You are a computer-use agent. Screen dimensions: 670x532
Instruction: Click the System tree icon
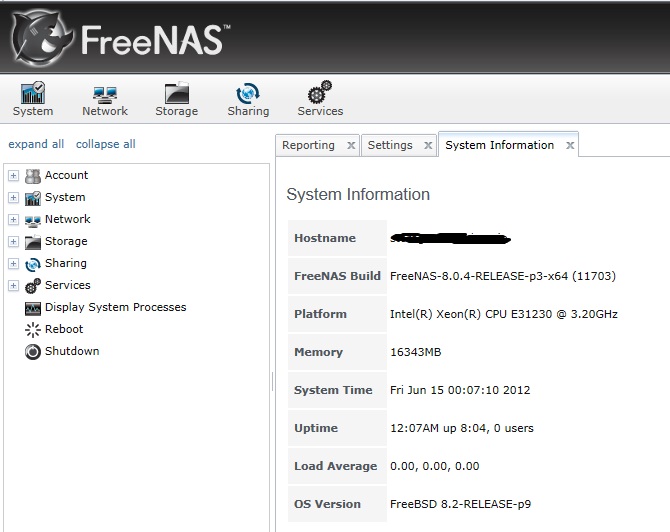click(33, 198)
